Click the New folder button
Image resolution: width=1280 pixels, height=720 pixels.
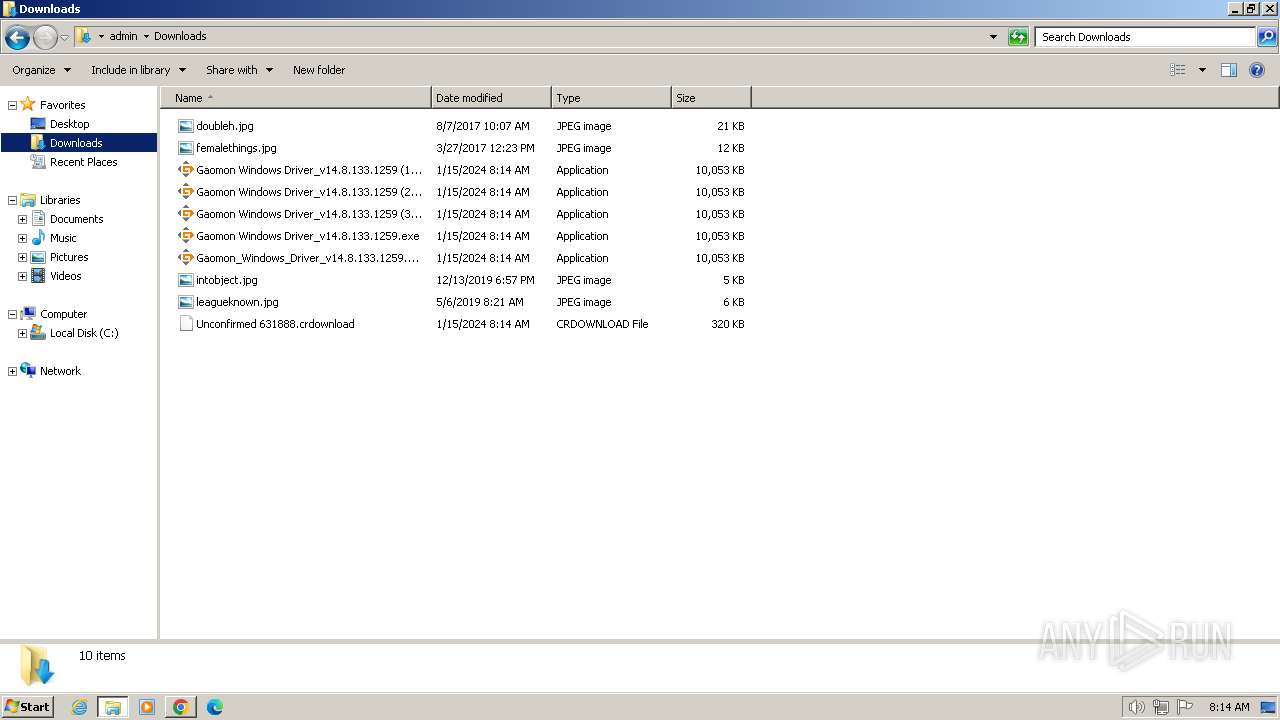coord(319,70)
